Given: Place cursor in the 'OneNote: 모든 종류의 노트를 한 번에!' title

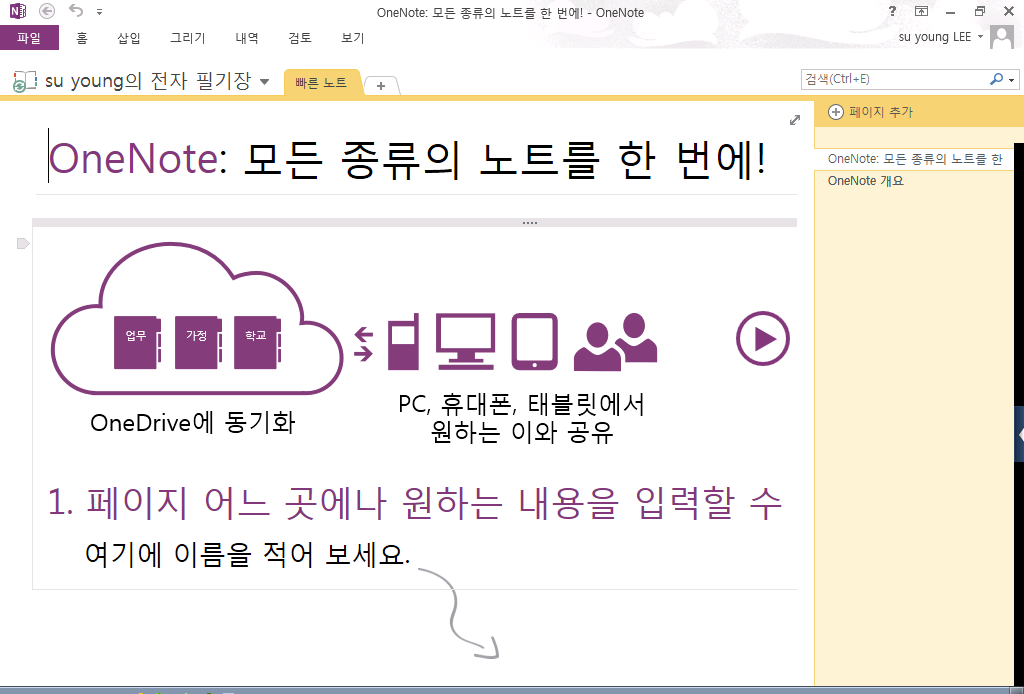Looking at the screenshot, I should point(407,159).
